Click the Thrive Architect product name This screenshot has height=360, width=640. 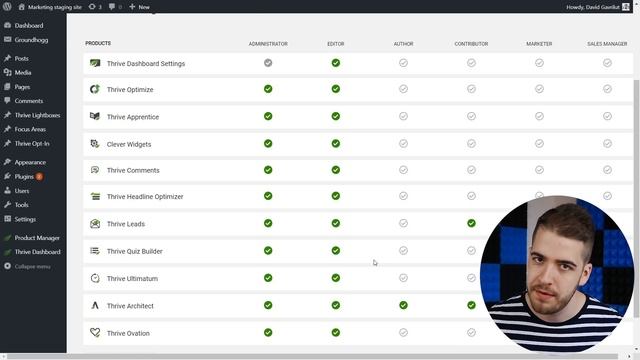pyautogui.click(x=130, y=306)
